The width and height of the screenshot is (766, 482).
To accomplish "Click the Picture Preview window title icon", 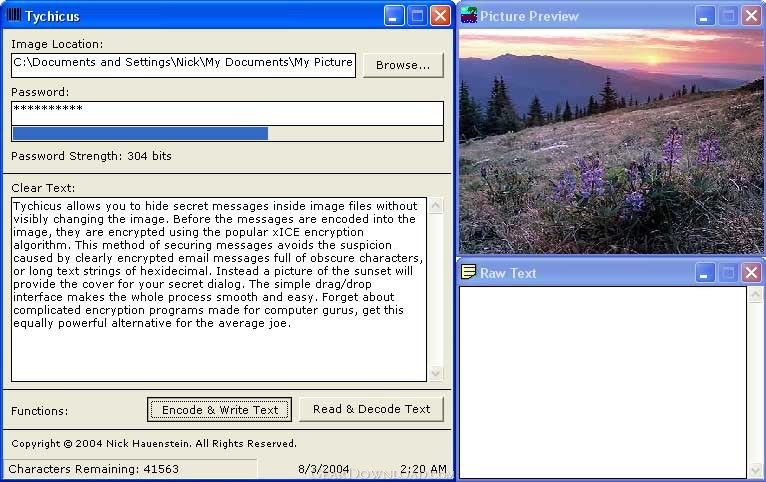I will point(468,15).
